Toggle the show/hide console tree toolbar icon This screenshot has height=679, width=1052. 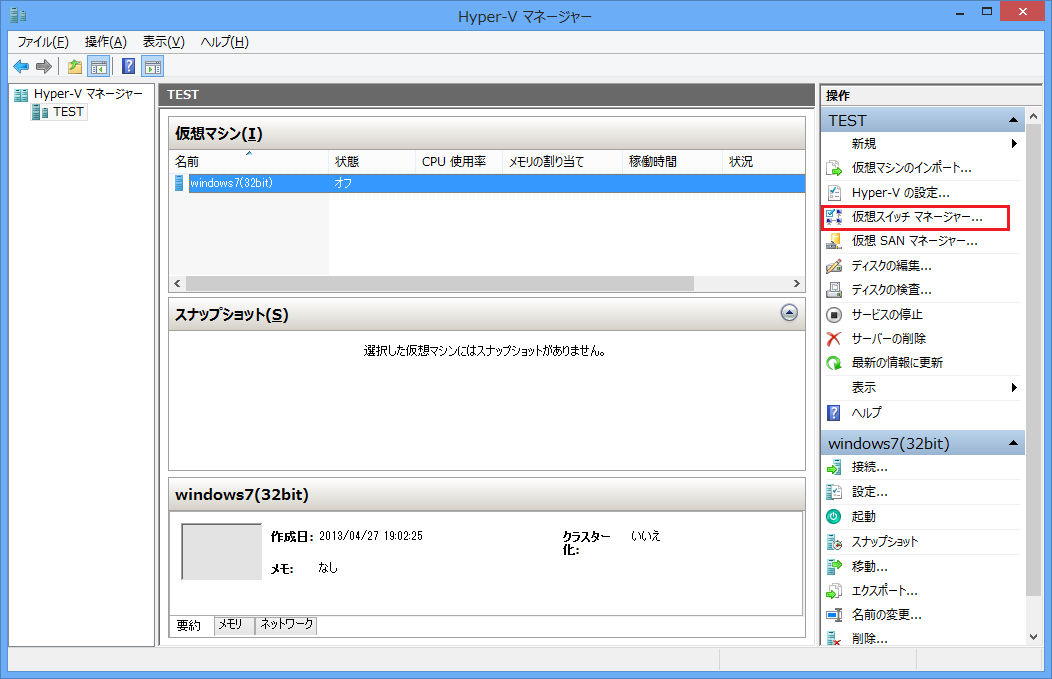[x=99, y=66]
